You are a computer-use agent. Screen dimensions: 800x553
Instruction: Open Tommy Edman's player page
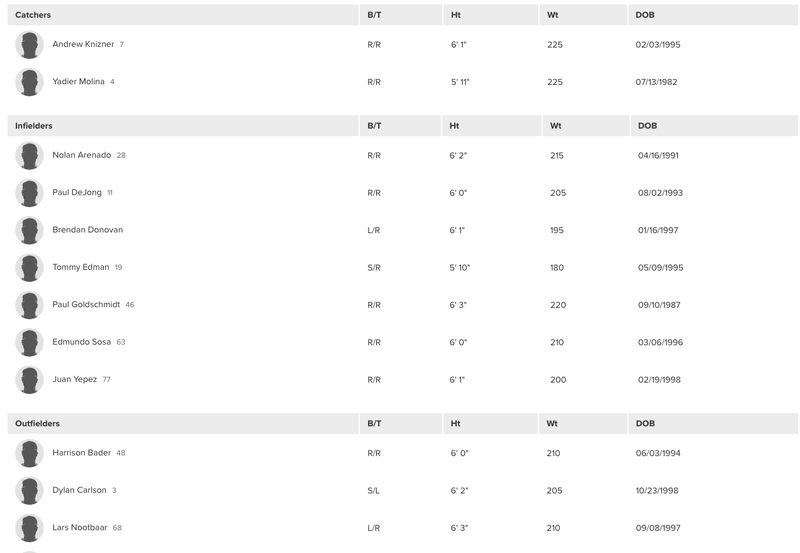click(x=81, y=267)
